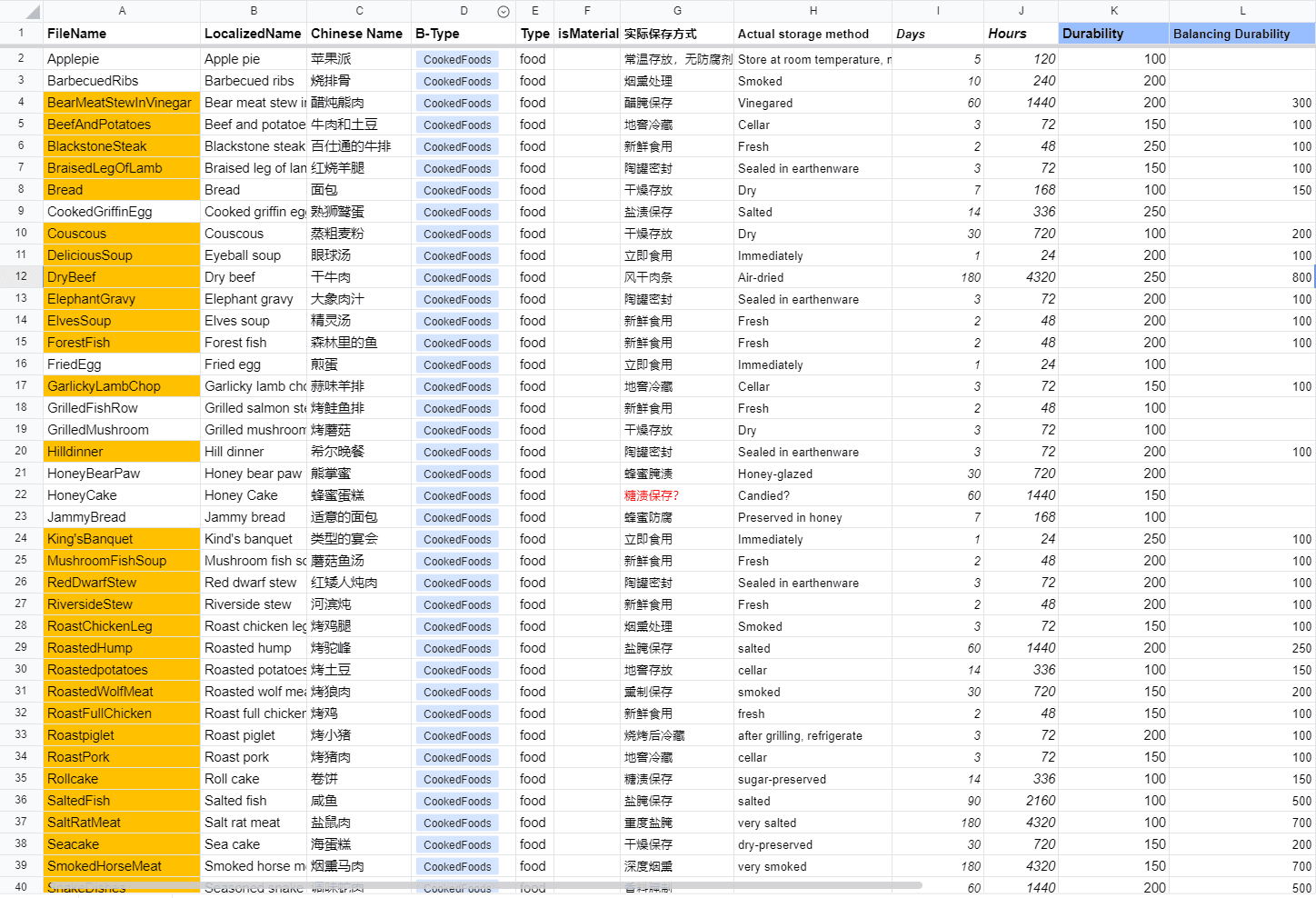The width and height of the screenshot is (1316, 898).
Task: Click the Balancing Durability header cell
Action: [x=1242, y=34]
